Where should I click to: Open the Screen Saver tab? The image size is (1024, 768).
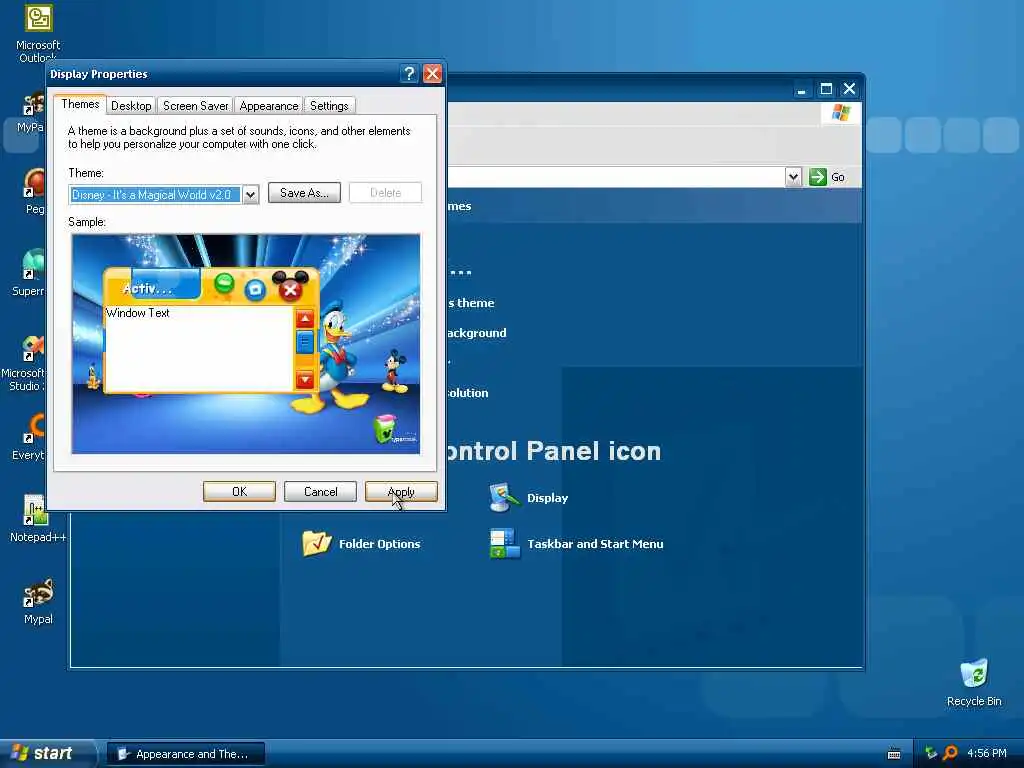[x=195, y=106]
